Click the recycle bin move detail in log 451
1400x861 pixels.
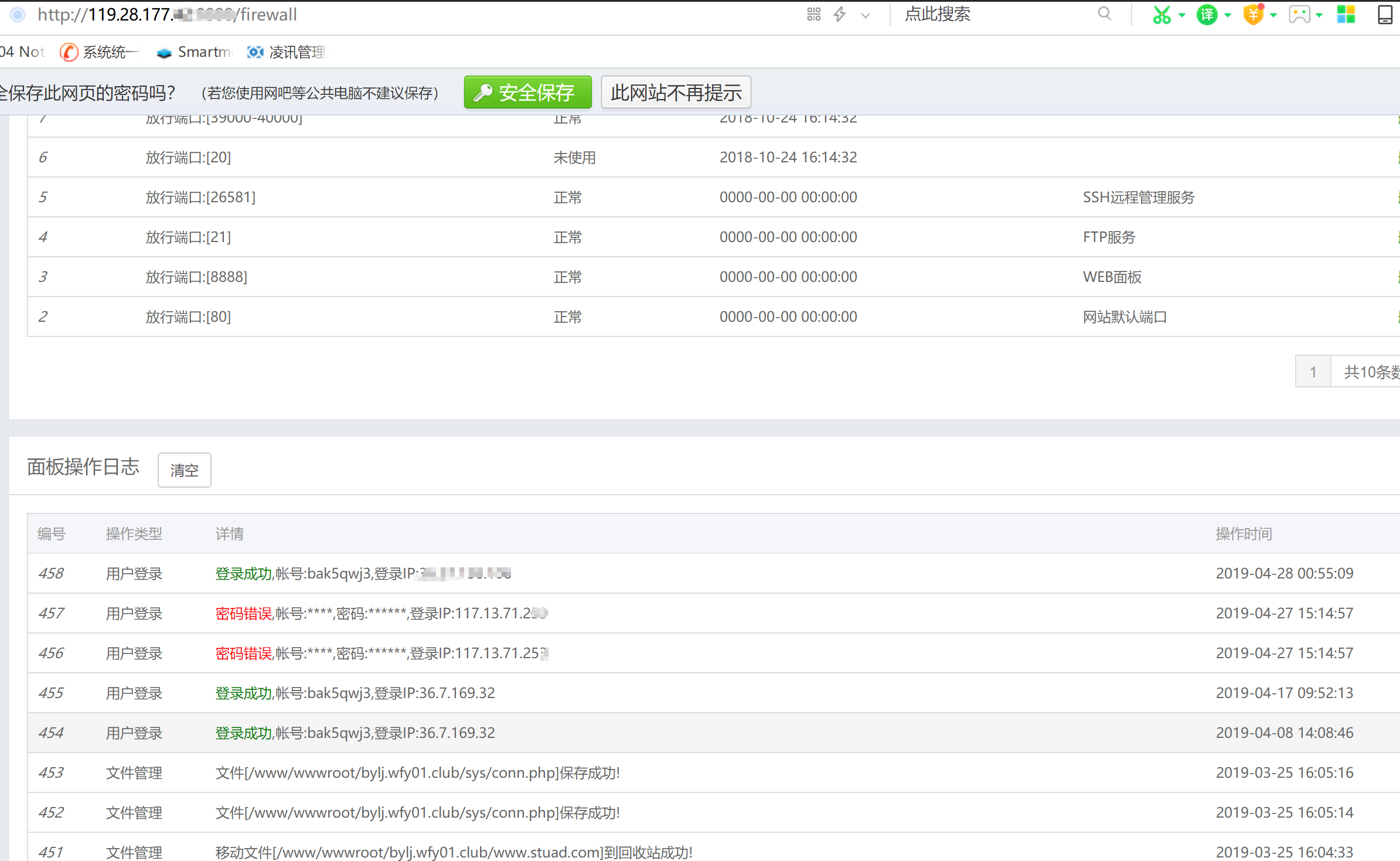point(454,852)
